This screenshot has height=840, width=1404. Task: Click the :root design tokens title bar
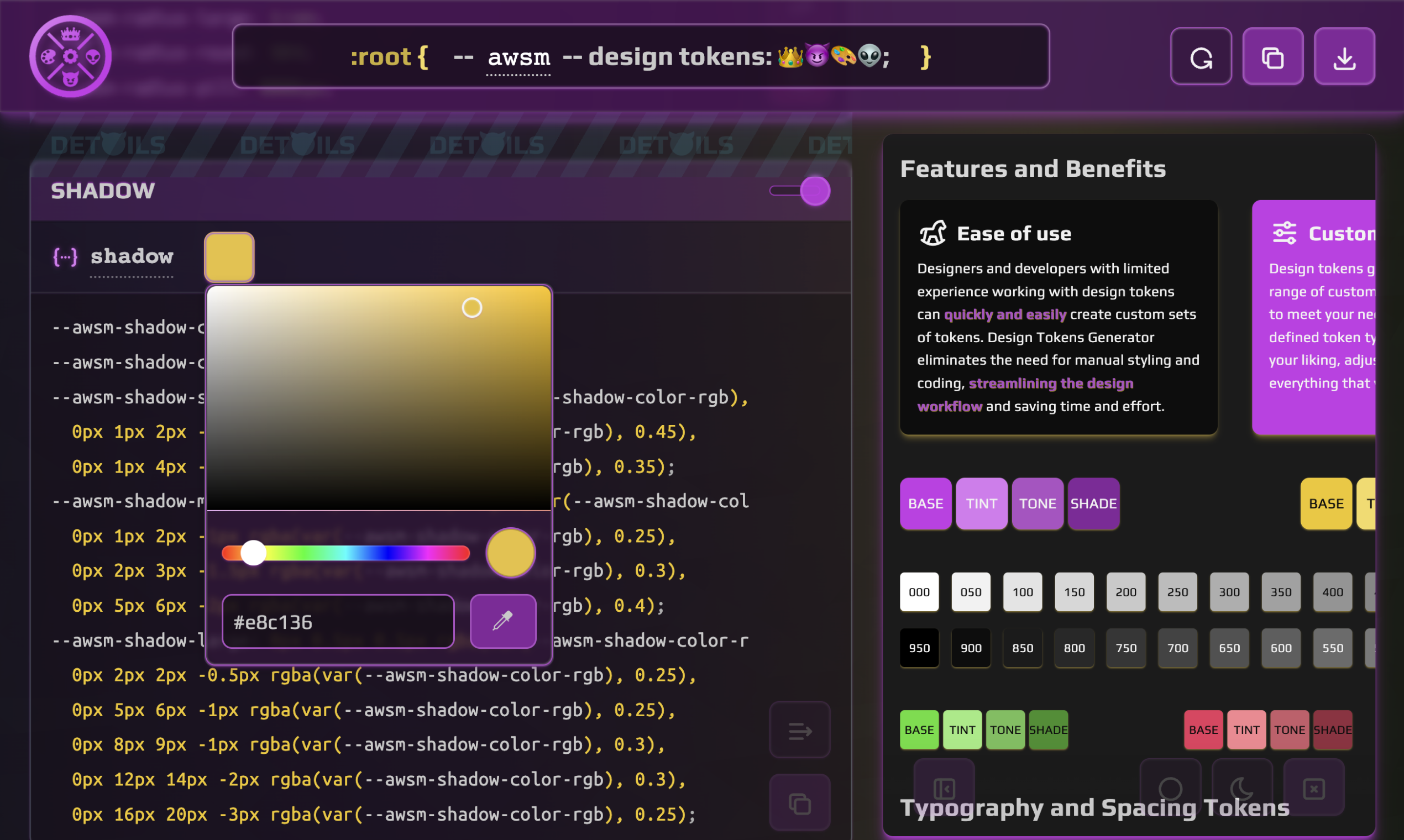click(640, 56)
